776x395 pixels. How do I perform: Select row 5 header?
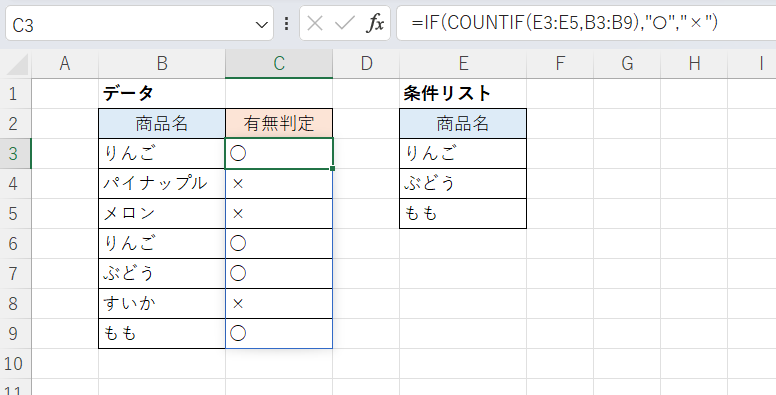click(15, 213)
